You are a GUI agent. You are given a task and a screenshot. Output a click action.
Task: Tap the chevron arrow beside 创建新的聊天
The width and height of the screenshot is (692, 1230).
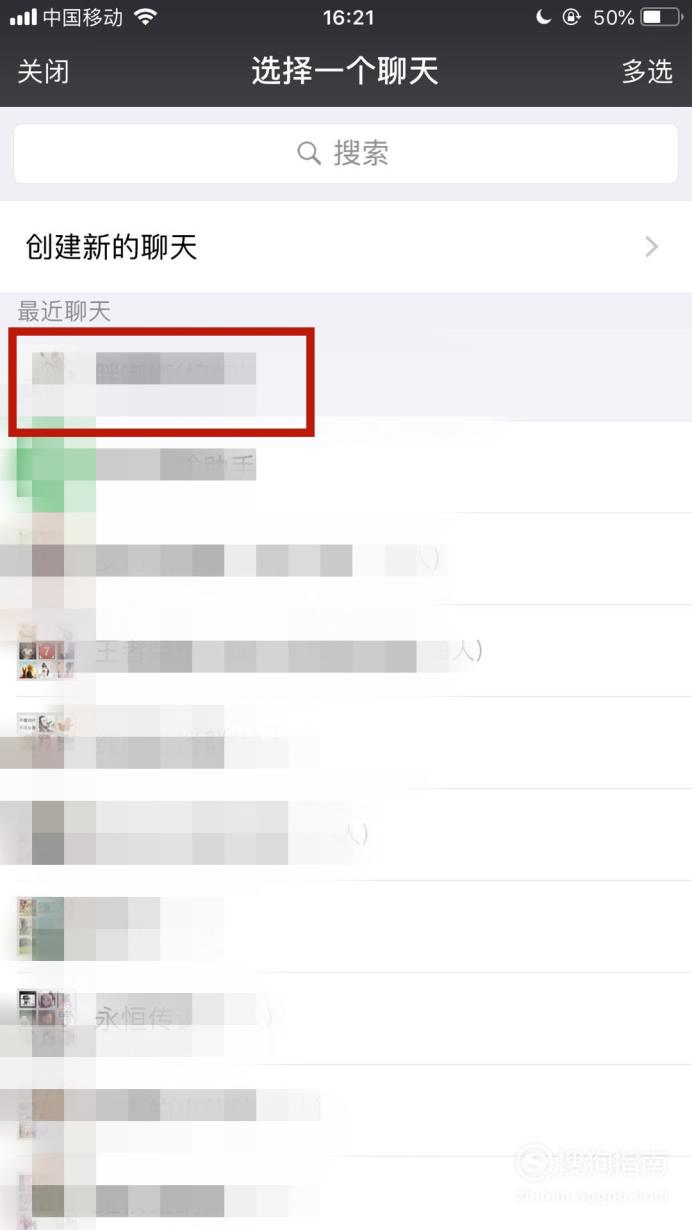pos(653,247)
